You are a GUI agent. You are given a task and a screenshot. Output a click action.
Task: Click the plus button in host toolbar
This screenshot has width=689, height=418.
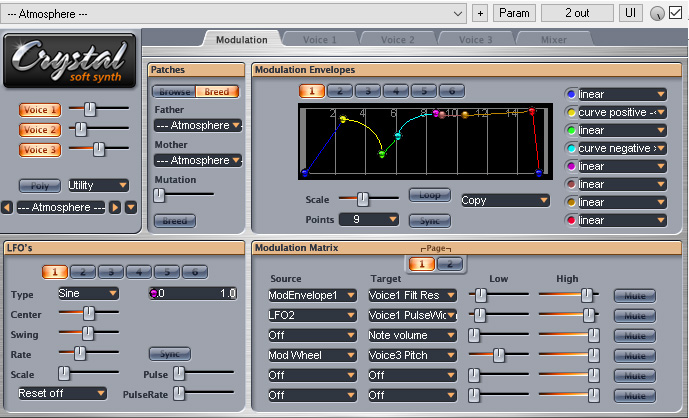(480, 14)
